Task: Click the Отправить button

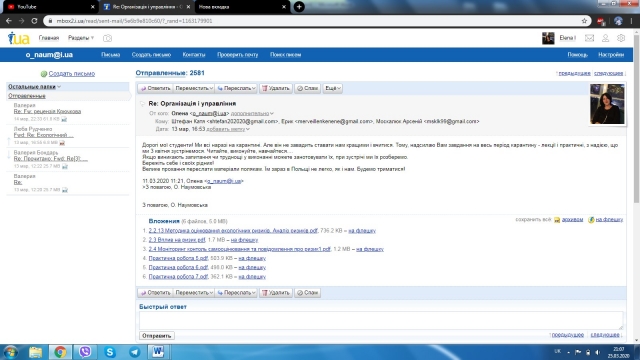Action: pos(157,336)
